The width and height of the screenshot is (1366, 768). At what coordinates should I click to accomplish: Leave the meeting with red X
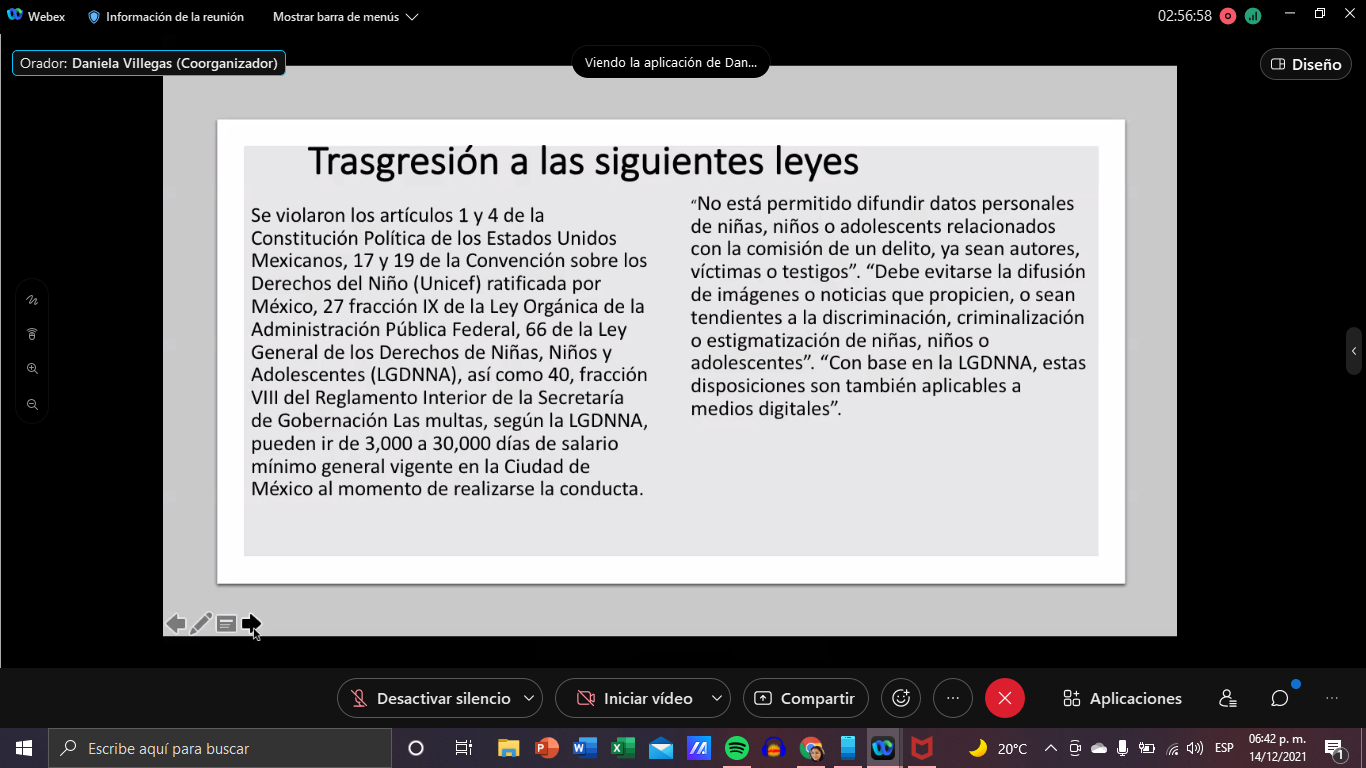[x=1005, y=698]
